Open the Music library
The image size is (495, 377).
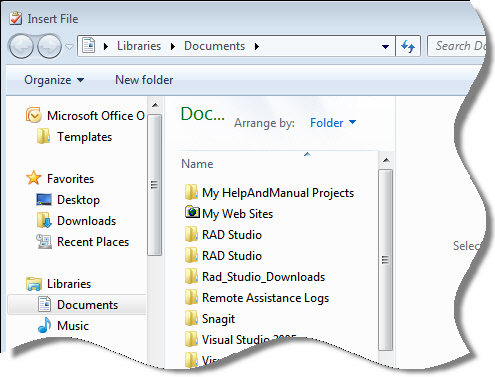pyautogui.click(x=73, y=326)
